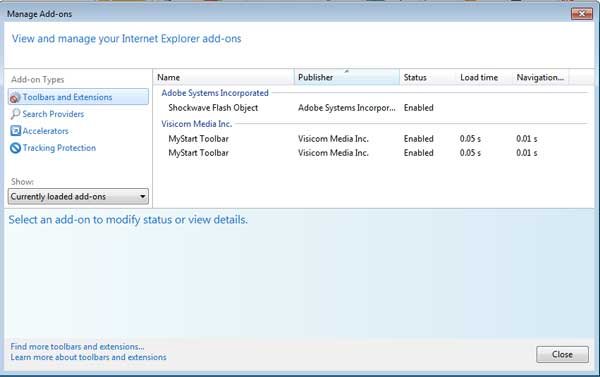The image size is (600, 377).
Task: Click the Toolbars and Extensions icon
Action: (x=15, y=98)
